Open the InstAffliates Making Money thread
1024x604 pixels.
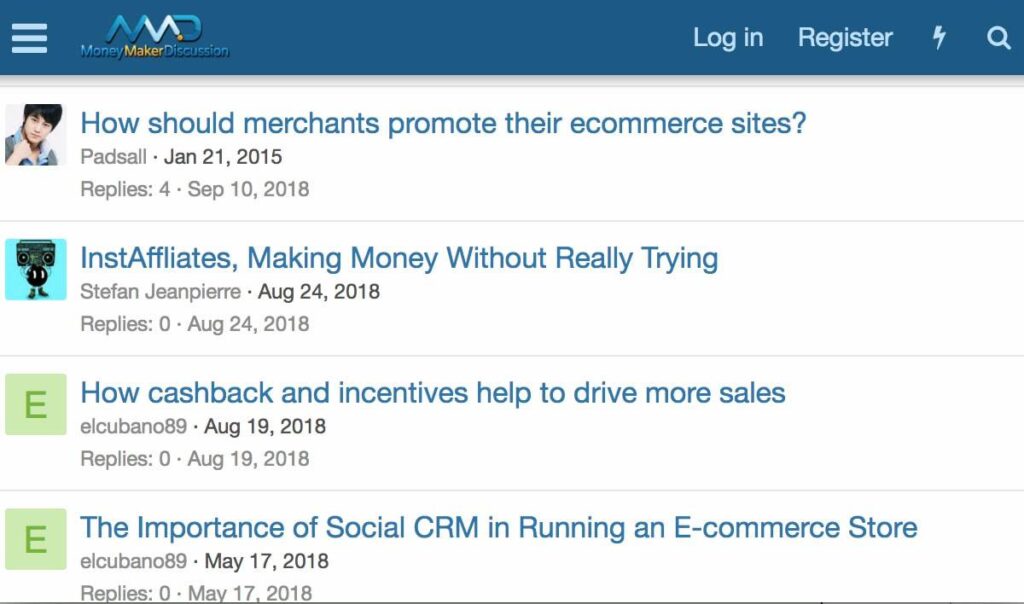[x=399, y=258]
